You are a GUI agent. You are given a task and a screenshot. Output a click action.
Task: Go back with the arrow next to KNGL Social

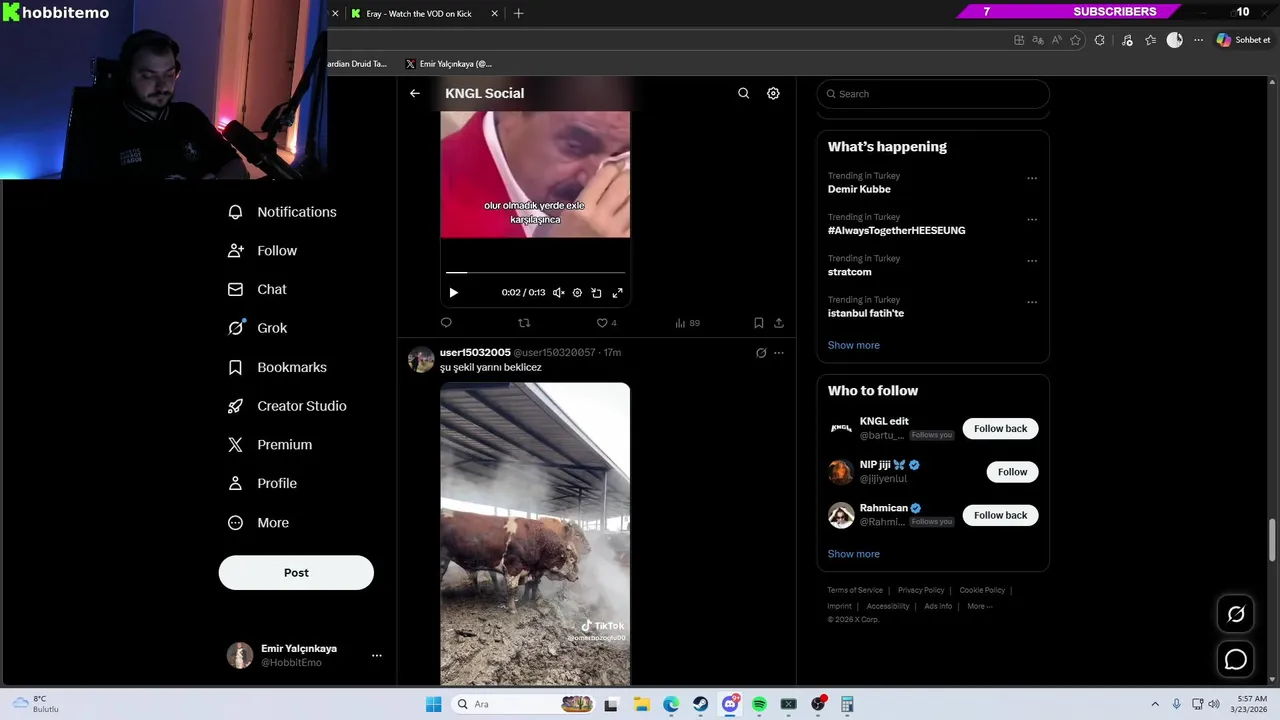[x=415, y=93]
